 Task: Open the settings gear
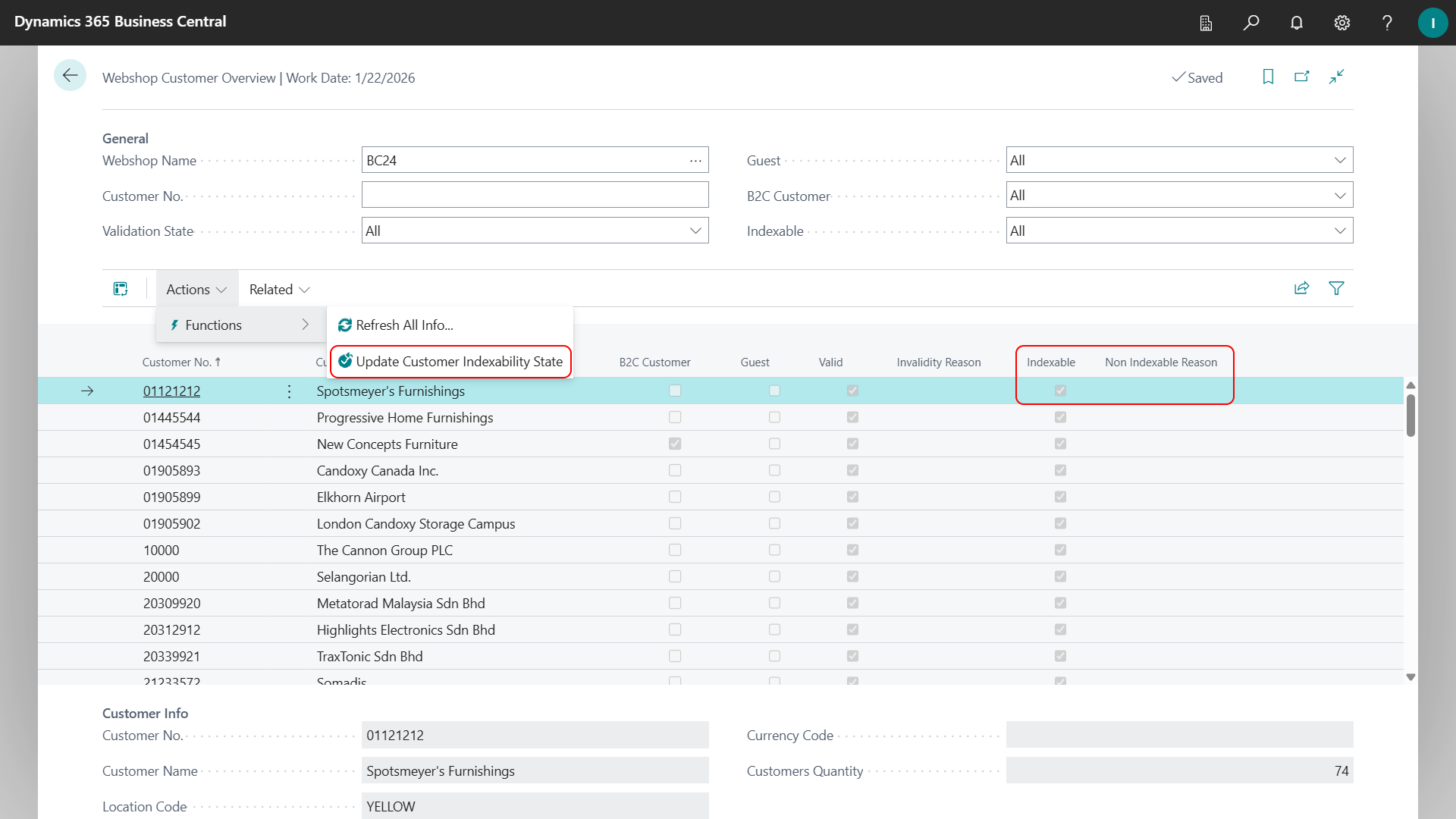click(1342, 23)
